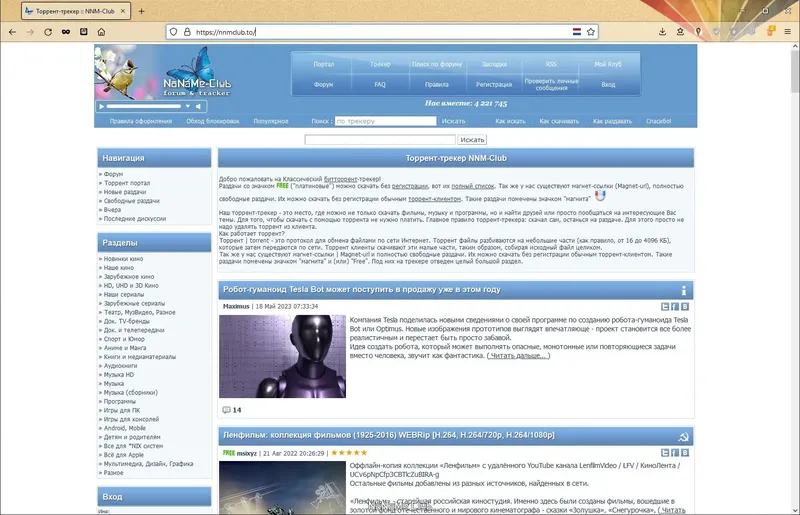The height and width of the screenshot is (515, 800).
Task: Open the Lenfilm collection post title
Action: tap(389, 435)
